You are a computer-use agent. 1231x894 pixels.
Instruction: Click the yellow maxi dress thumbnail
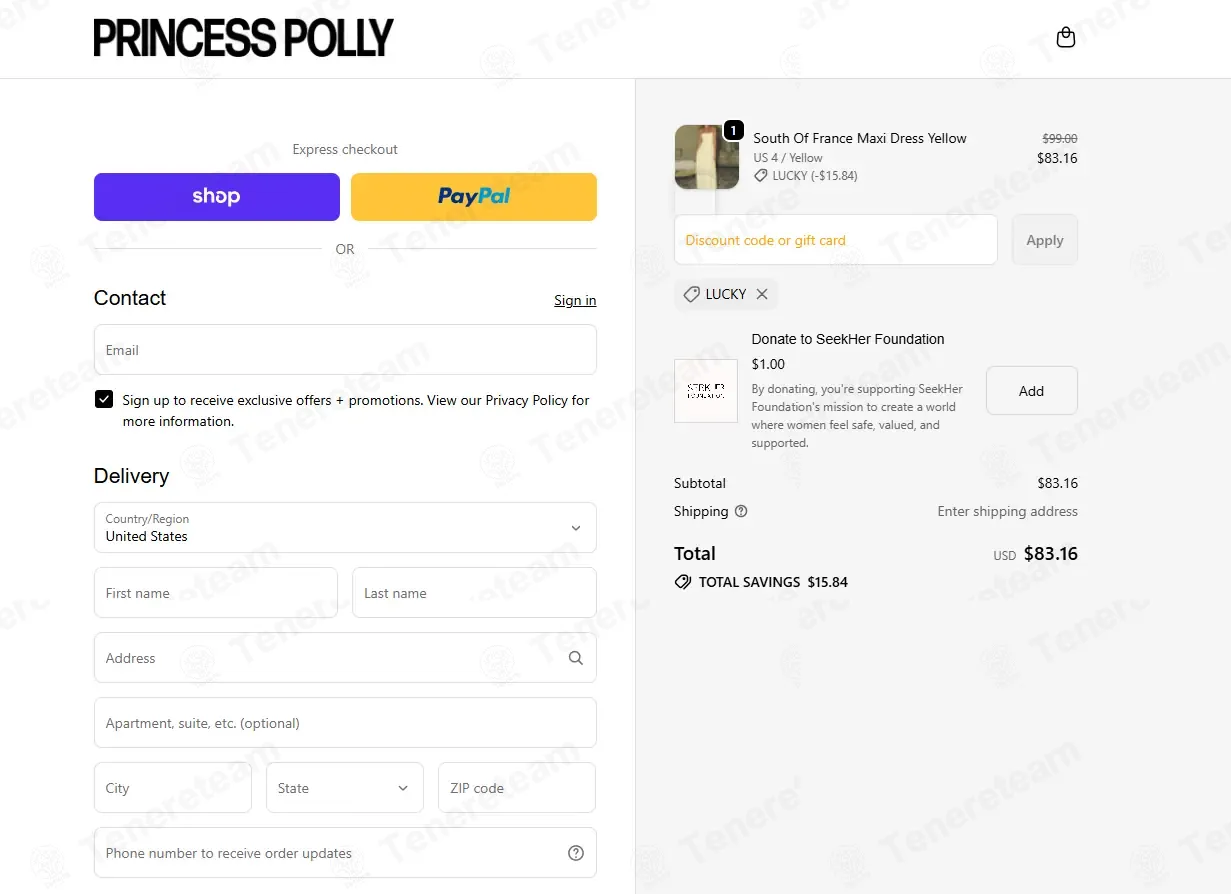(x=707, y=157)
